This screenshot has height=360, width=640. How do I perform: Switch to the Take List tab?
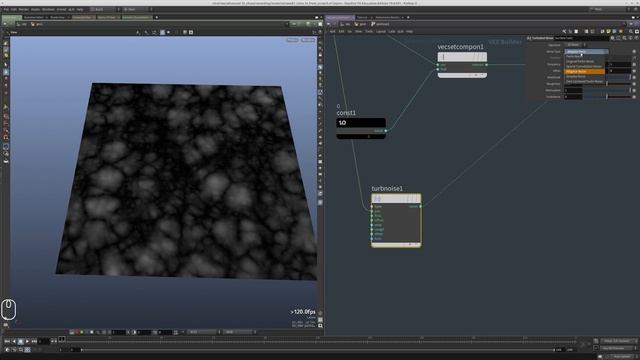(x=362, y=18)
